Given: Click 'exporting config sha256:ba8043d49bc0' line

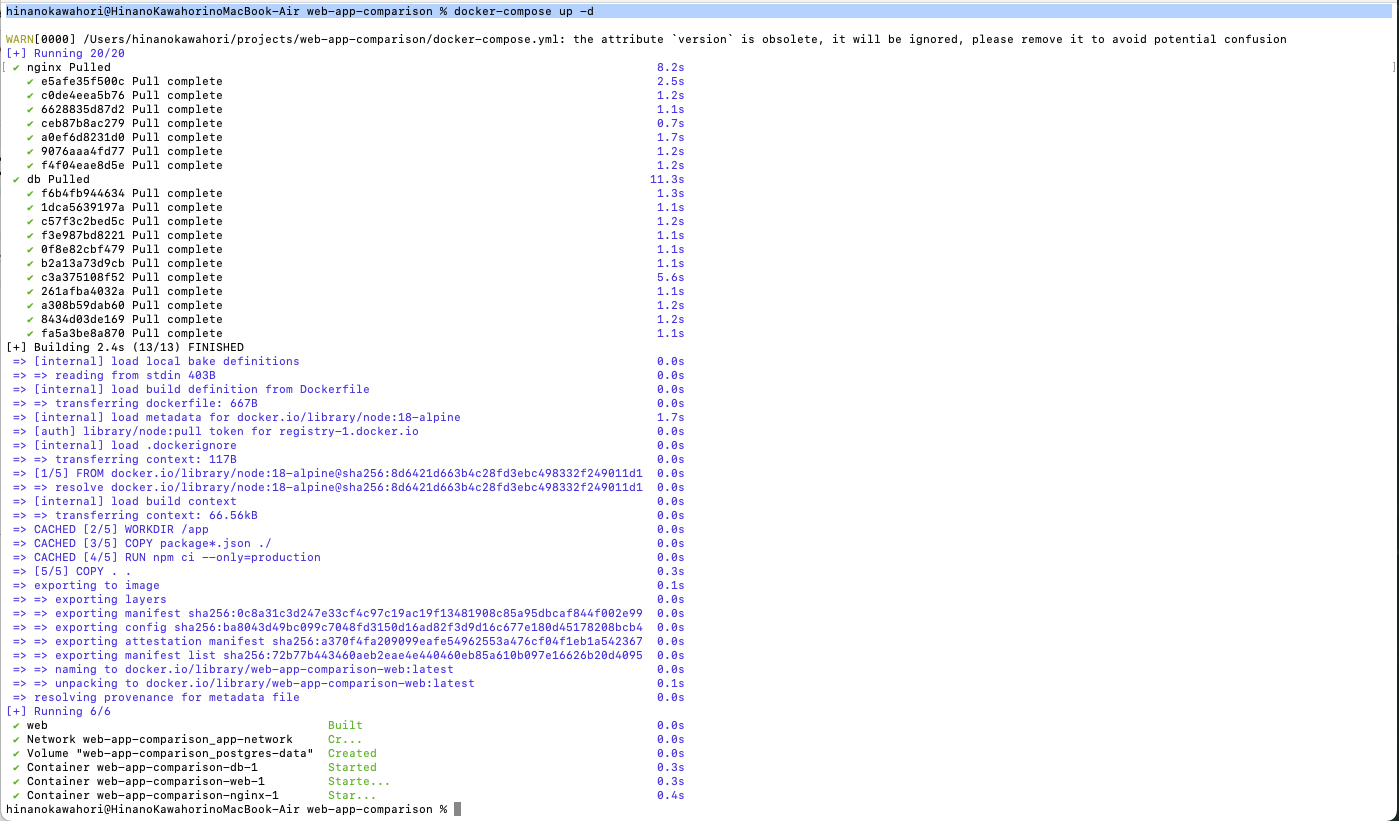Looking at the screenshot, I should coord(328,627).
